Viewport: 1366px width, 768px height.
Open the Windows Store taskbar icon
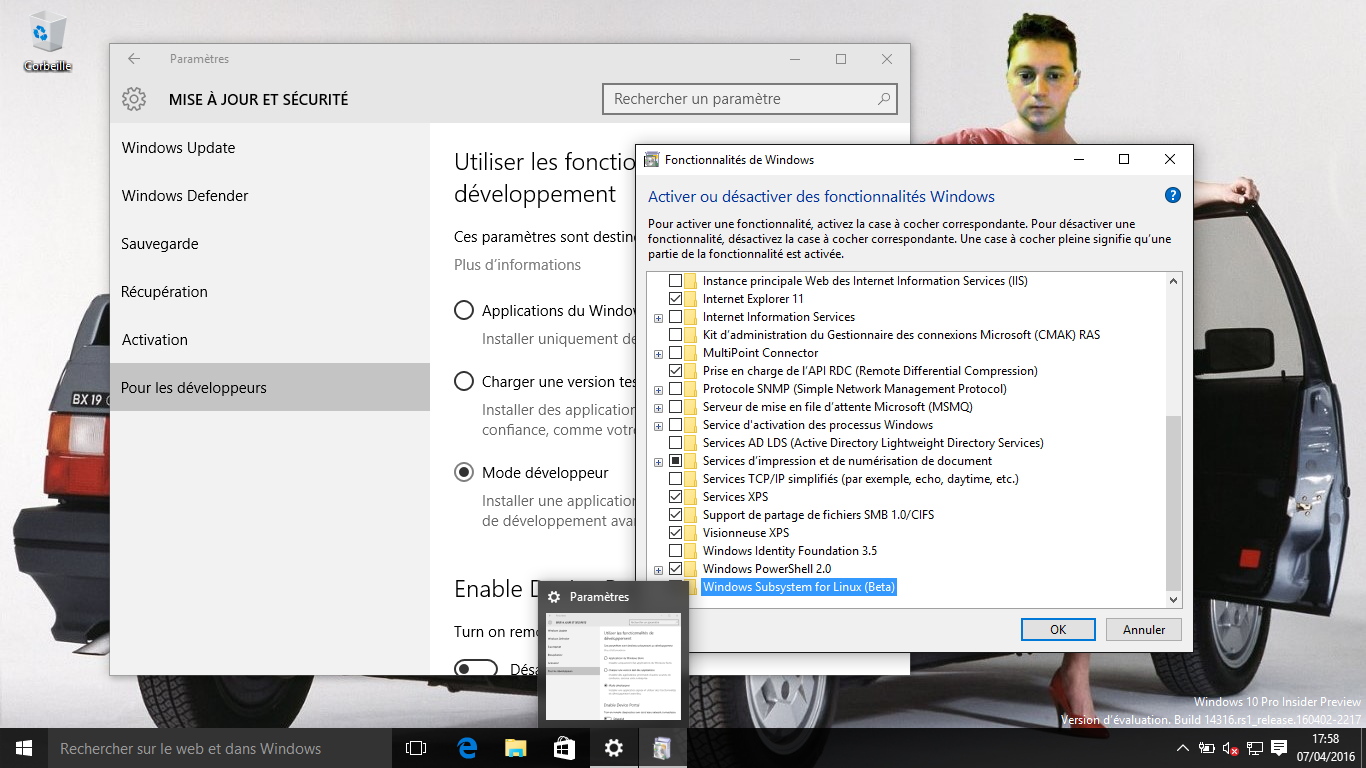click(564, 748)
